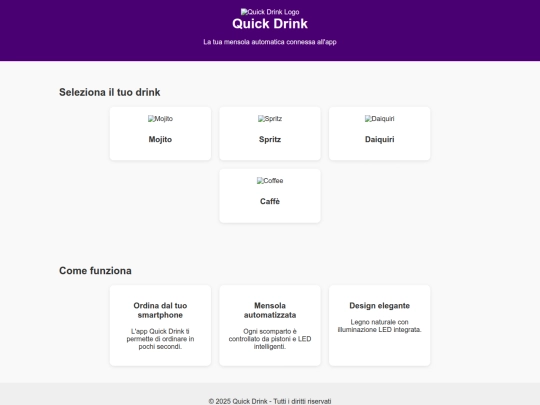Click the Quick Drink page title
Screen dimensions: 540x405
[x=270, y=24]
